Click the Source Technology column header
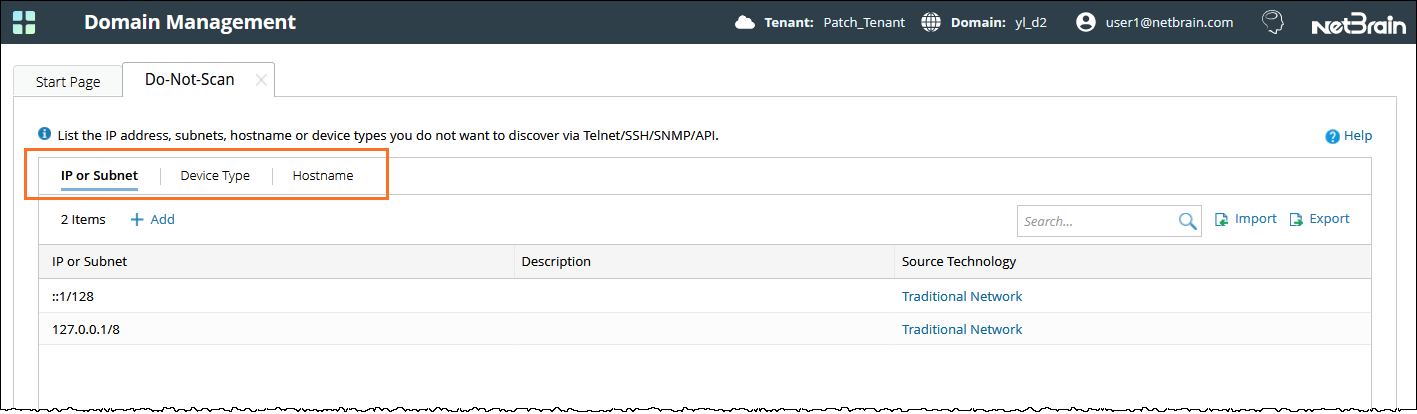The image size is (1417, 414). 959,262
